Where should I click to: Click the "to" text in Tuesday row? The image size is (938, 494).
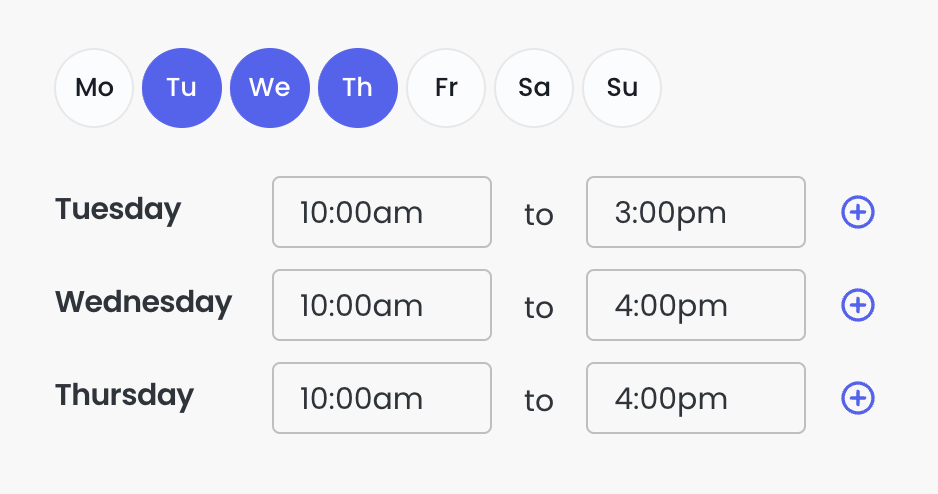point(539,214)
